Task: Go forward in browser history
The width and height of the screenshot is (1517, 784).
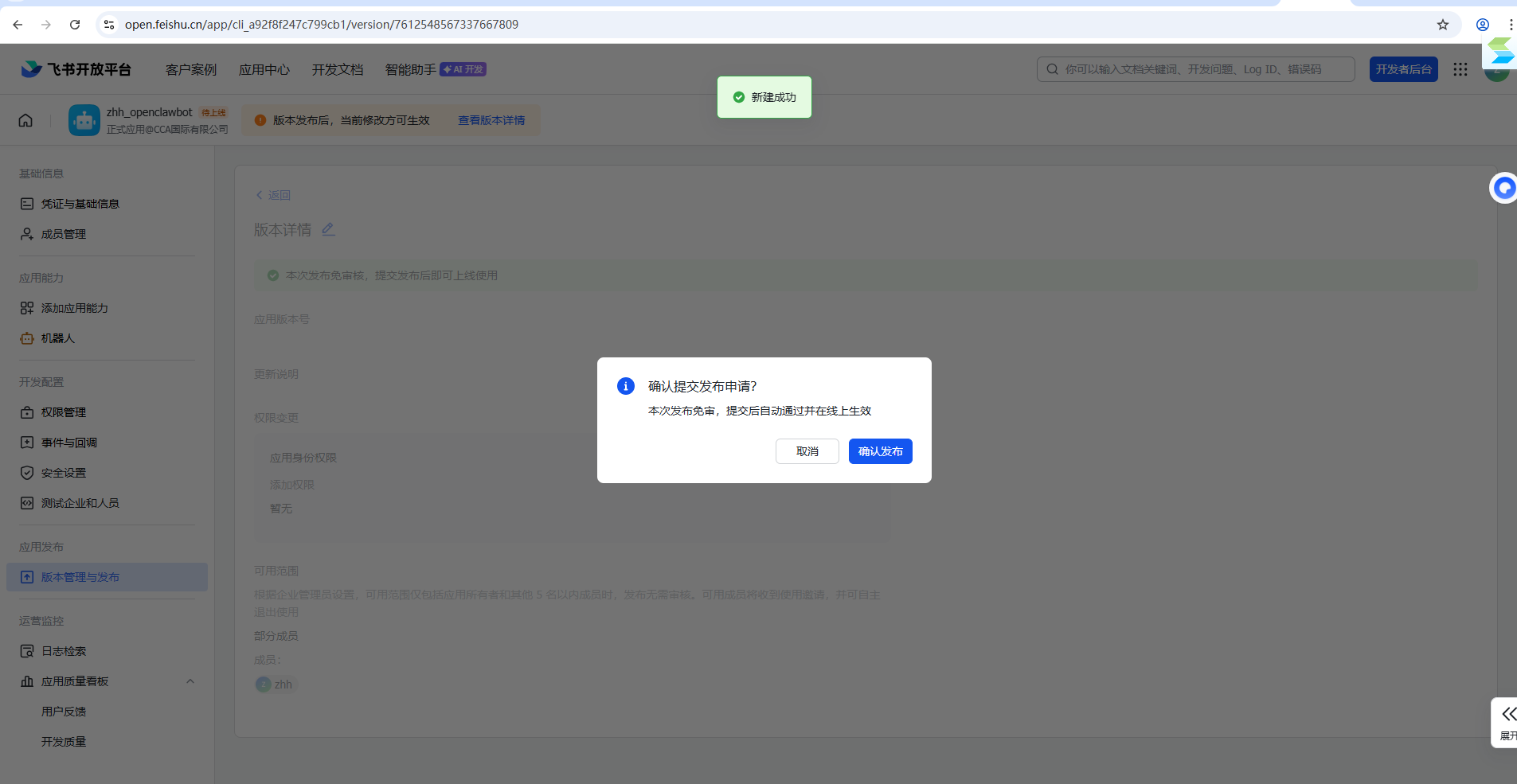Action: [46, 25]
